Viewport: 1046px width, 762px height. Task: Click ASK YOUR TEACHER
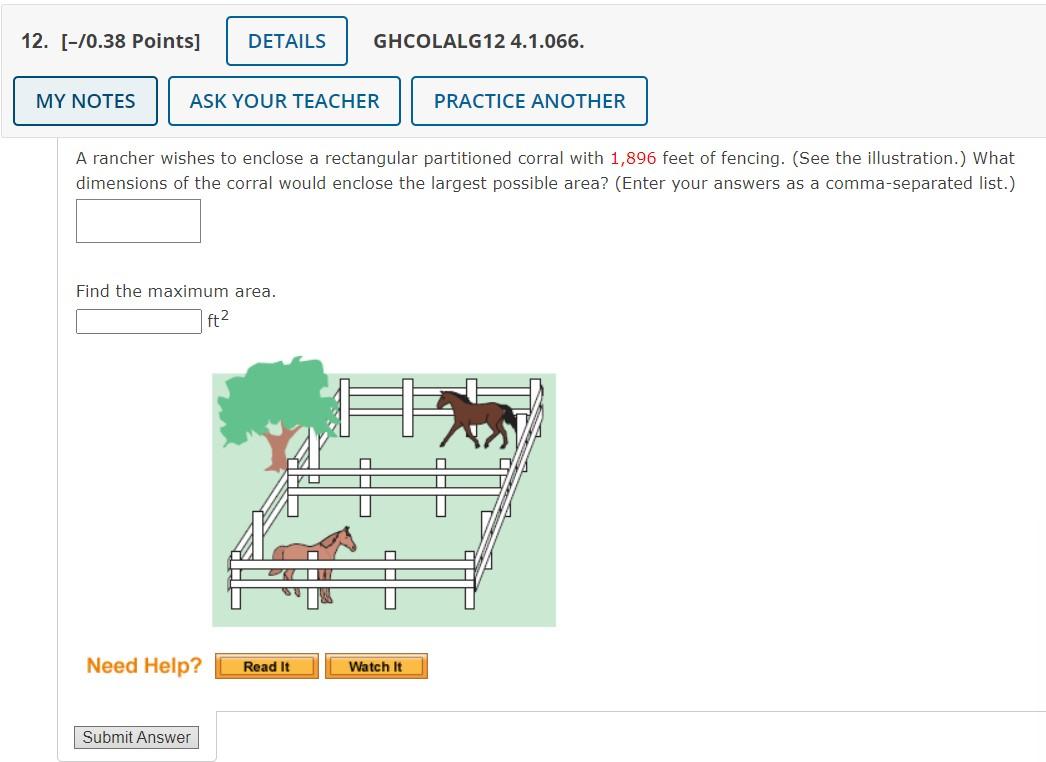[x=284, y=100]
